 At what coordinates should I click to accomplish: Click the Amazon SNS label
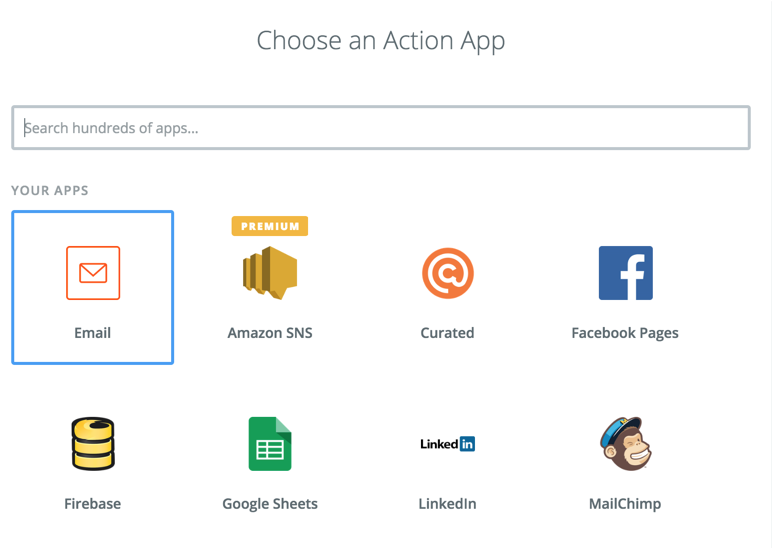coord(270,333)
